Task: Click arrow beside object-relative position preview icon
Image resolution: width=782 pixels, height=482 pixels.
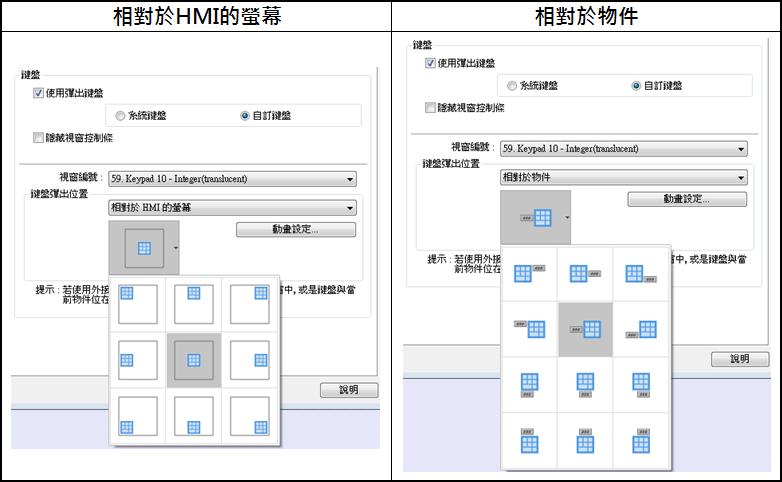Action: coord(568,217)
